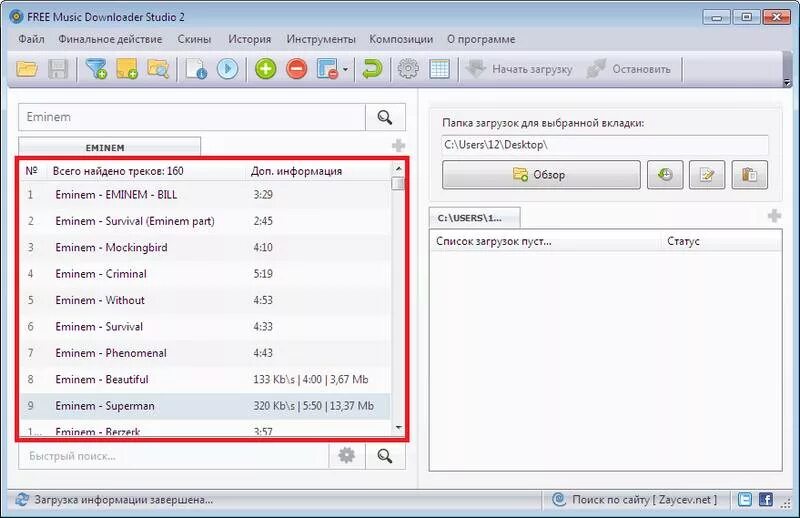Viewport: 800px width, 518px height.
Task: Expand toolbar overflow arrow at right edge
Action: click(x=787, y=82)
